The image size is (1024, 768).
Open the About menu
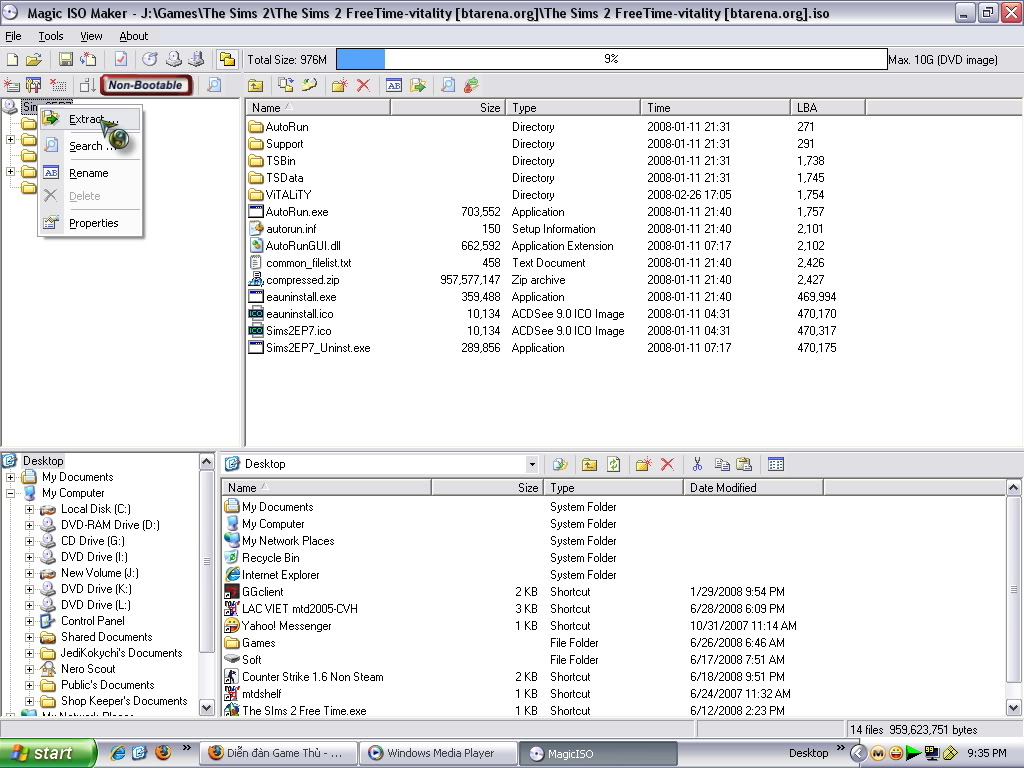click(x=133, y=36)
